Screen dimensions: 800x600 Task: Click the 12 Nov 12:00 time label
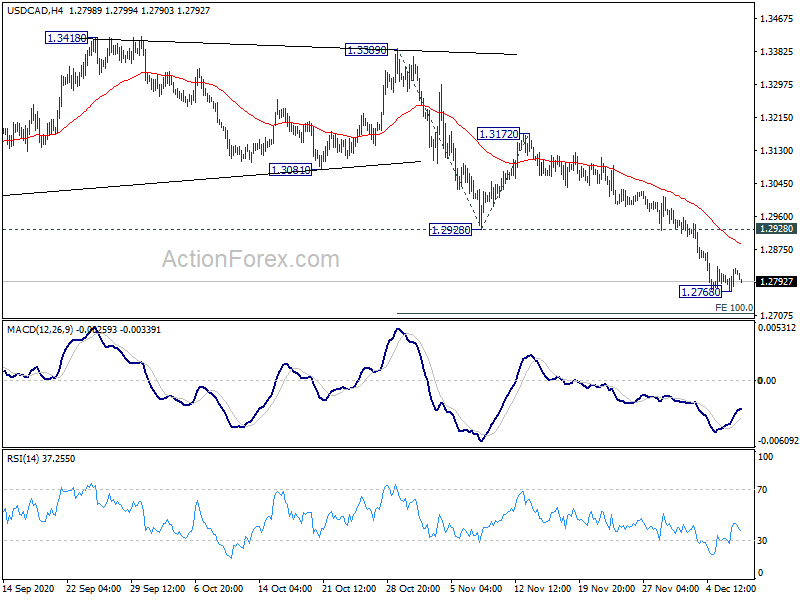(543, 589)
